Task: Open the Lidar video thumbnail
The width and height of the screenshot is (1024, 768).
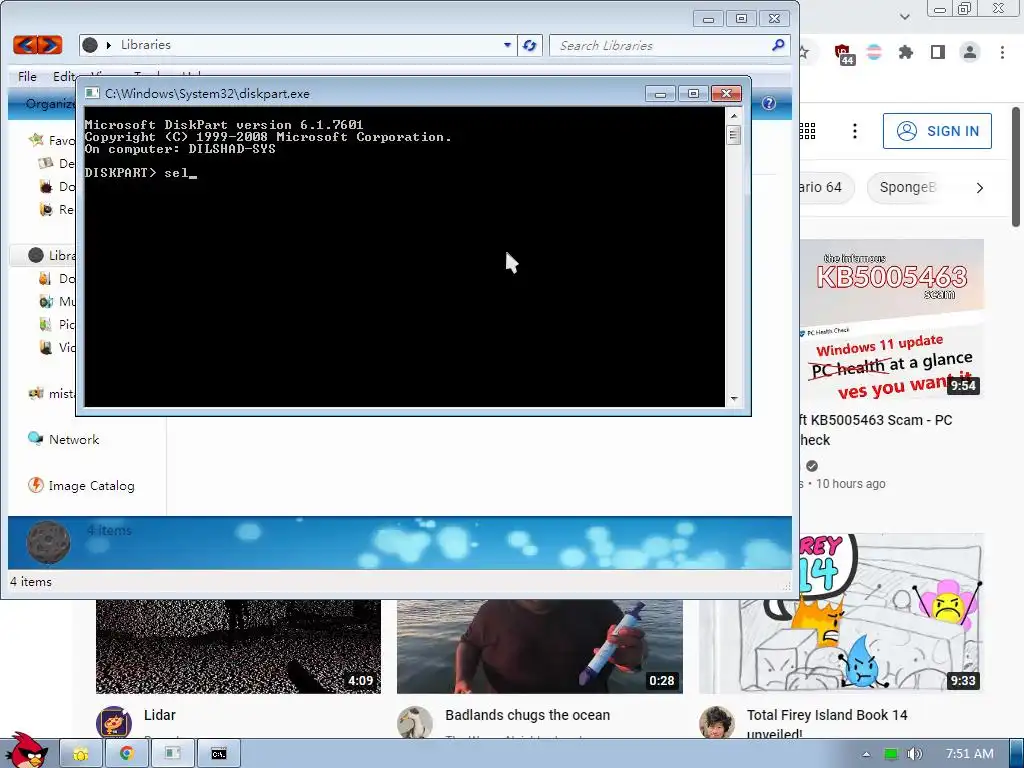Action: (238, 647)
